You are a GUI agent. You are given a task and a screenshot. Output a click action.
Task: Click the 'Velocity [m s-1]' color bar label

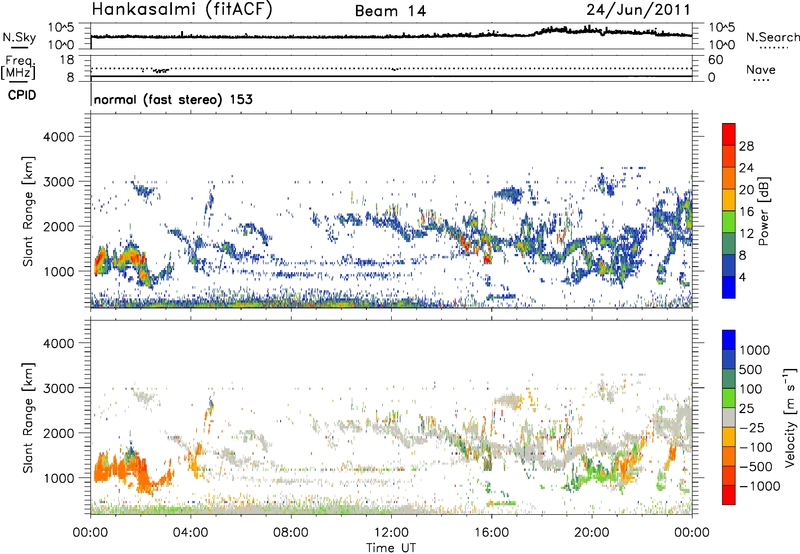click(x=790, y=417)
